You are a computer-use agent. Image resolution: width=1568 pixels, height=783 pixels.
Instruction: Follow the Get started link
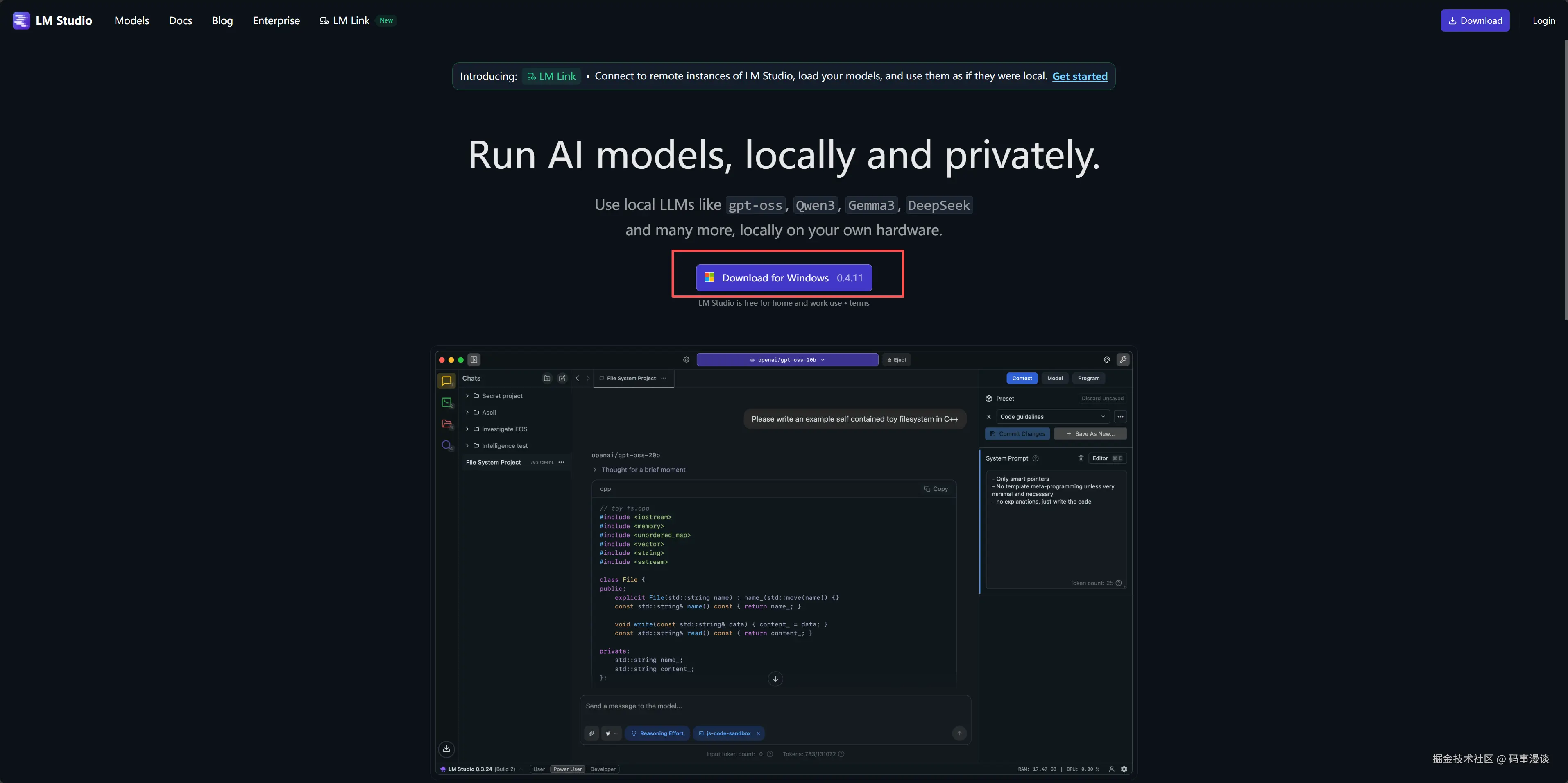tap(1079, 76)
